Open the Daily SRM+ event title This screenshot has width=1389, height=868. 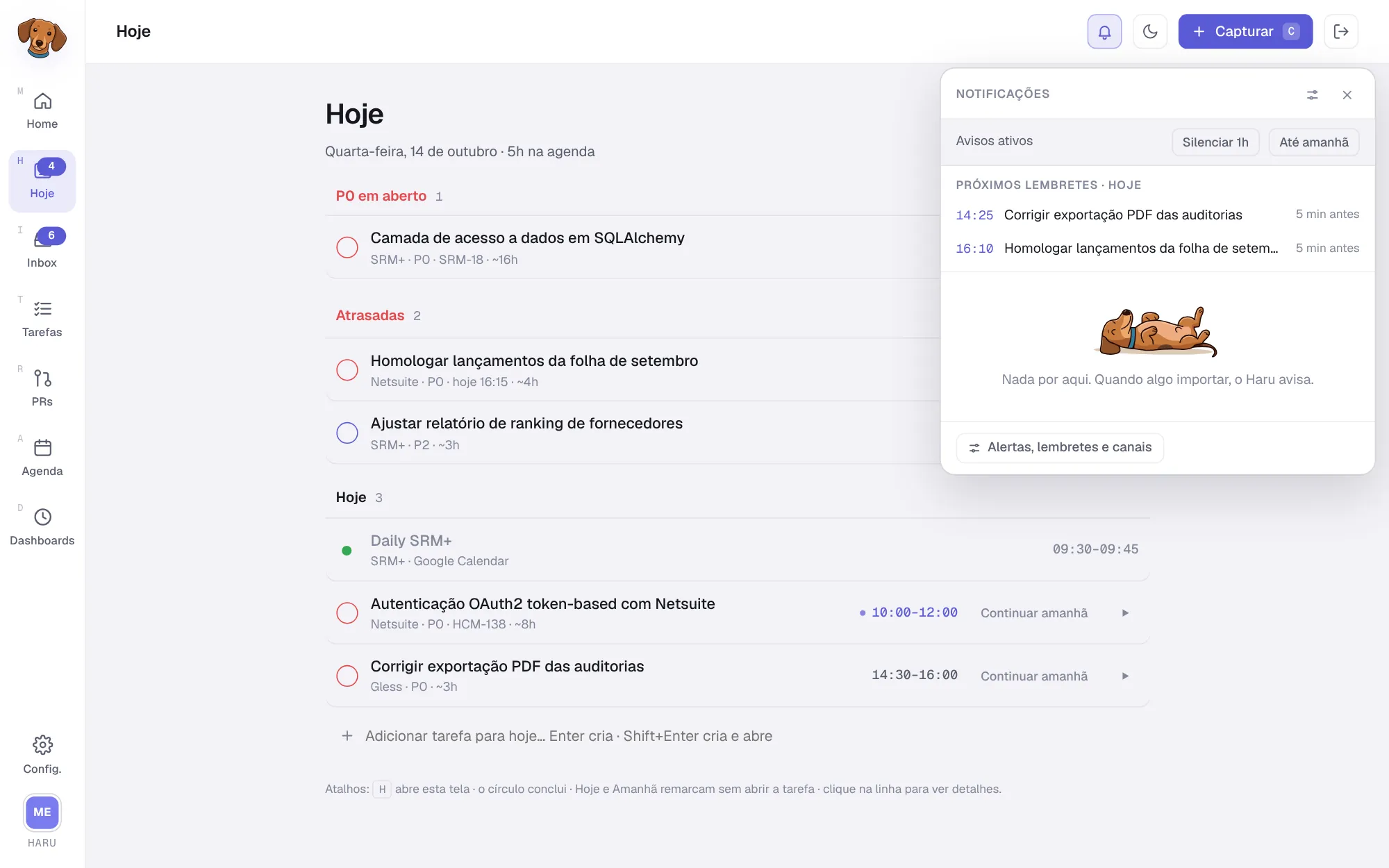[x=411, y=541]
